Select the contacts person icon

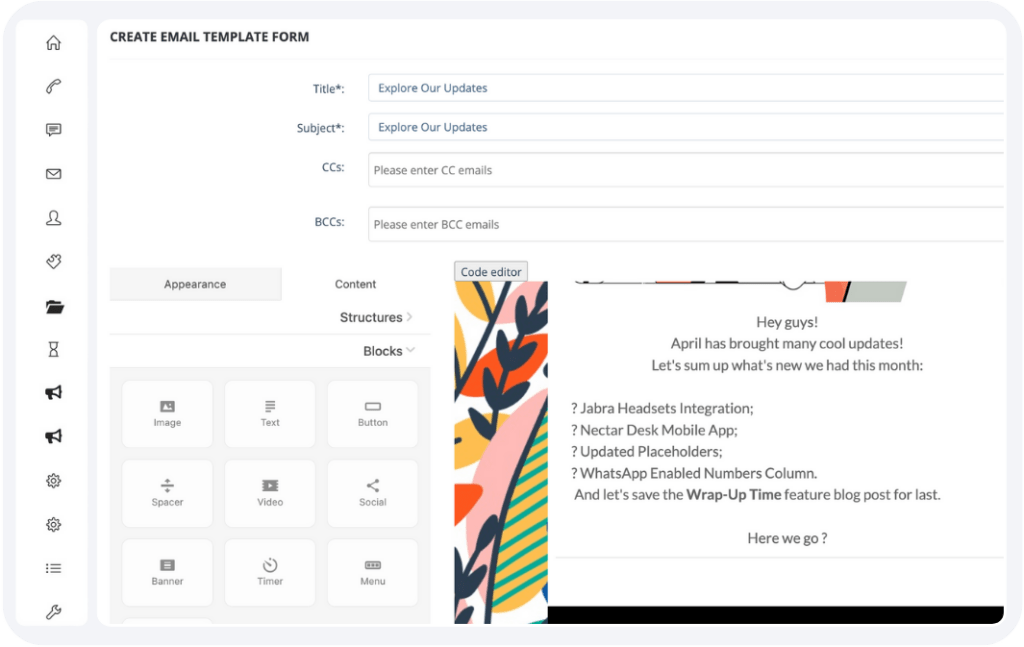coord(53,217)
